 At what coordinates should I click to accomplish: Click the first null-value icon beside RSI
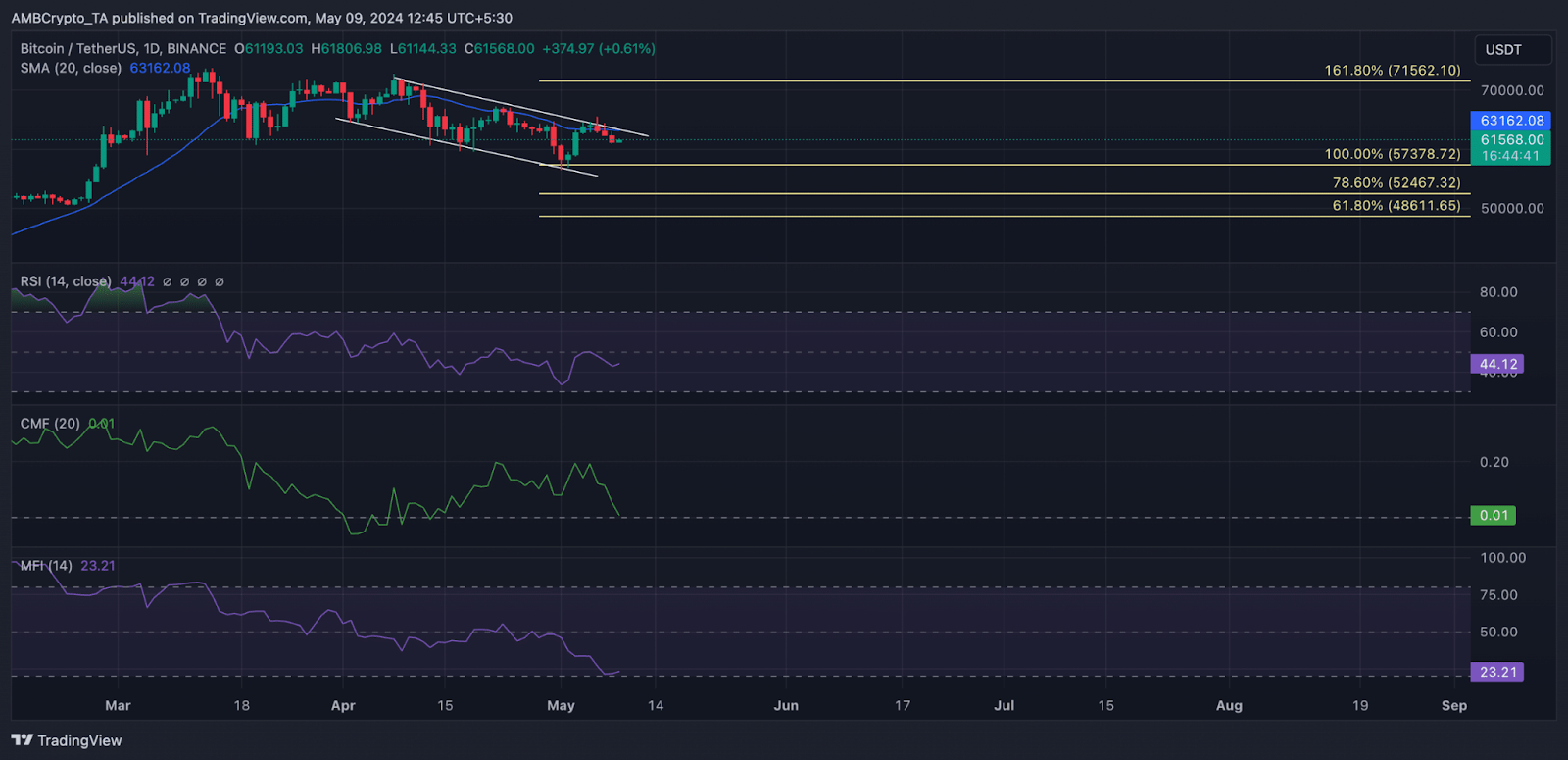168,282
